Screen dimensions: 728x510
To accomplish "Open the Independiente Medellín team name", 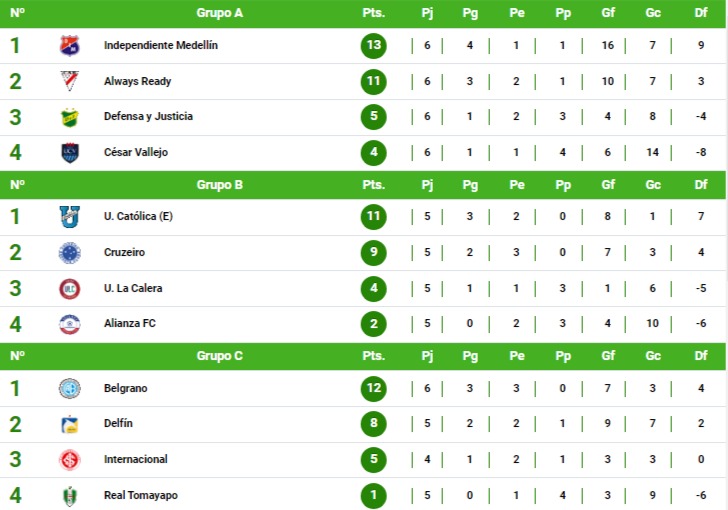I will [x=161, y=46].
